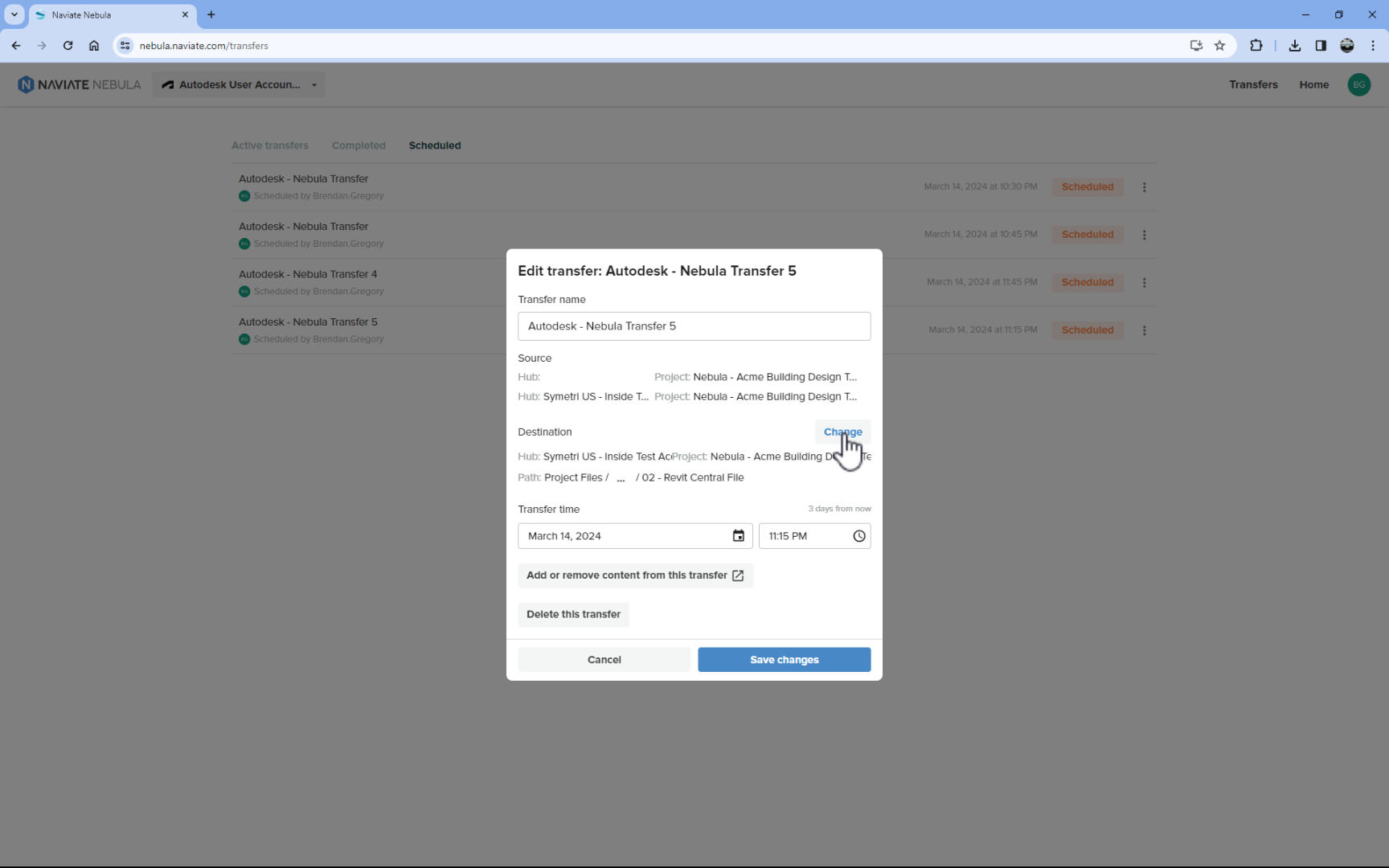The width and height of the screenshot is (1389, 868).
Task: Open the browser home page
Action: (x=94, y=46)
